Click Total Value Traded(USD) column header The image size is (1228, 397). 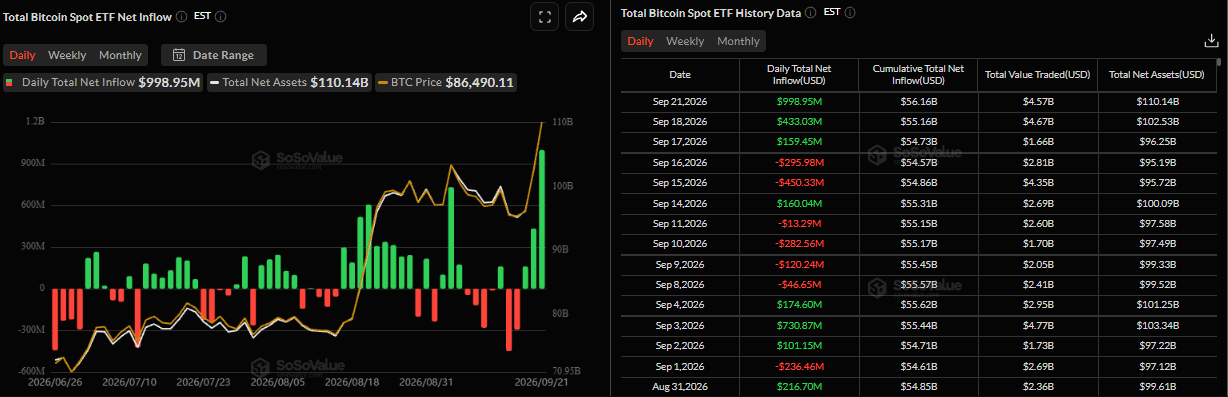point(1038,75)
